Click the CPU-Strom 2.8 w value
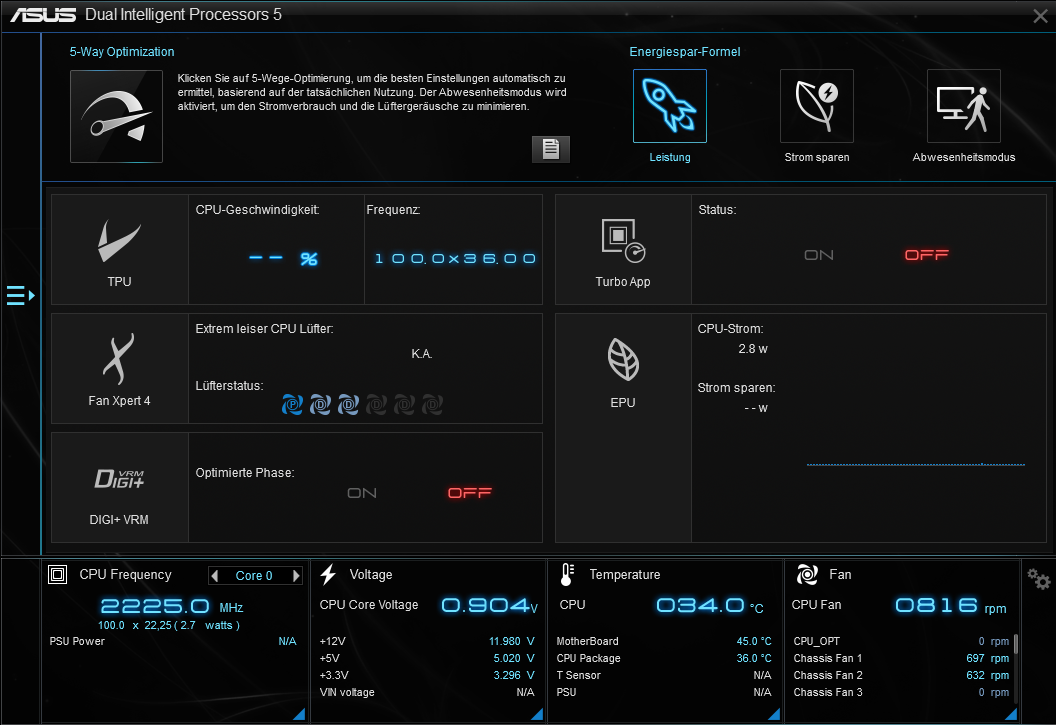 click(753, 349)
